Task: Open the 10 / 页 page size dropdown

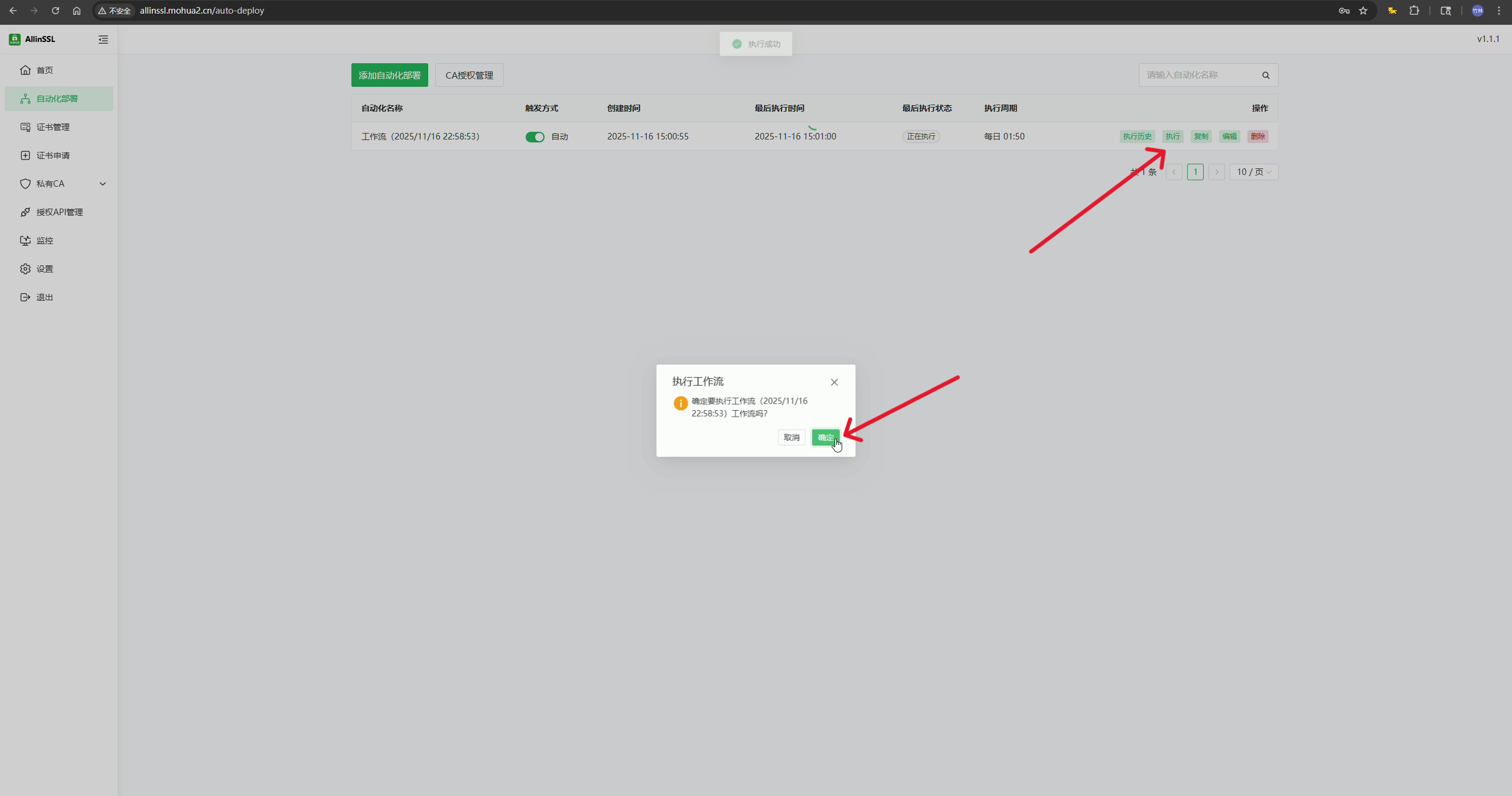Action: point(1253,172)
